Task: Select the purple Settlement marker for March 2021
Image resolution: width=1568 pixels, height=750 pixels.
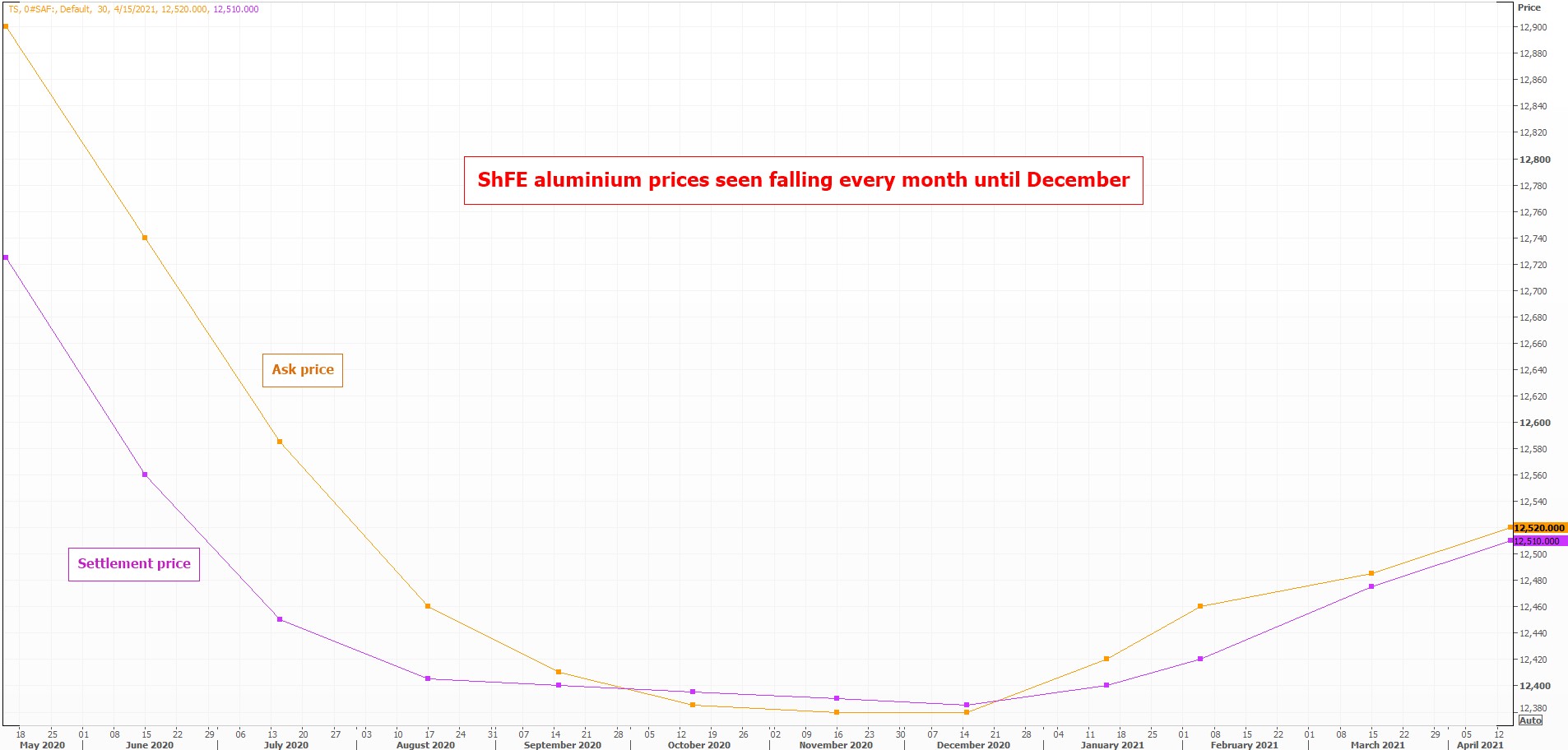Action: (x=1371, y=586)
